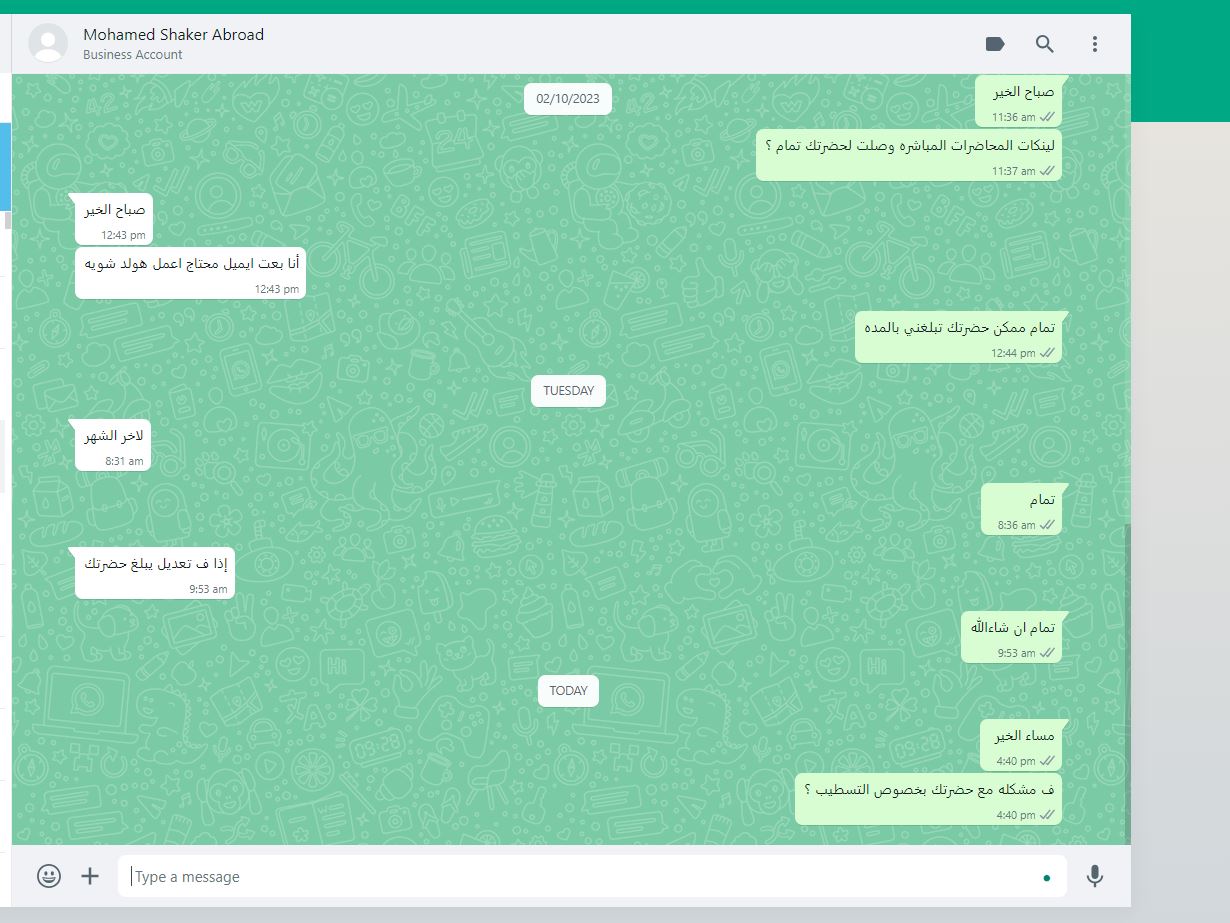This screenshot has width=1230, height=923.
Task: Click the 02/10/2023 date badge
Action: (x=568, y=98)
